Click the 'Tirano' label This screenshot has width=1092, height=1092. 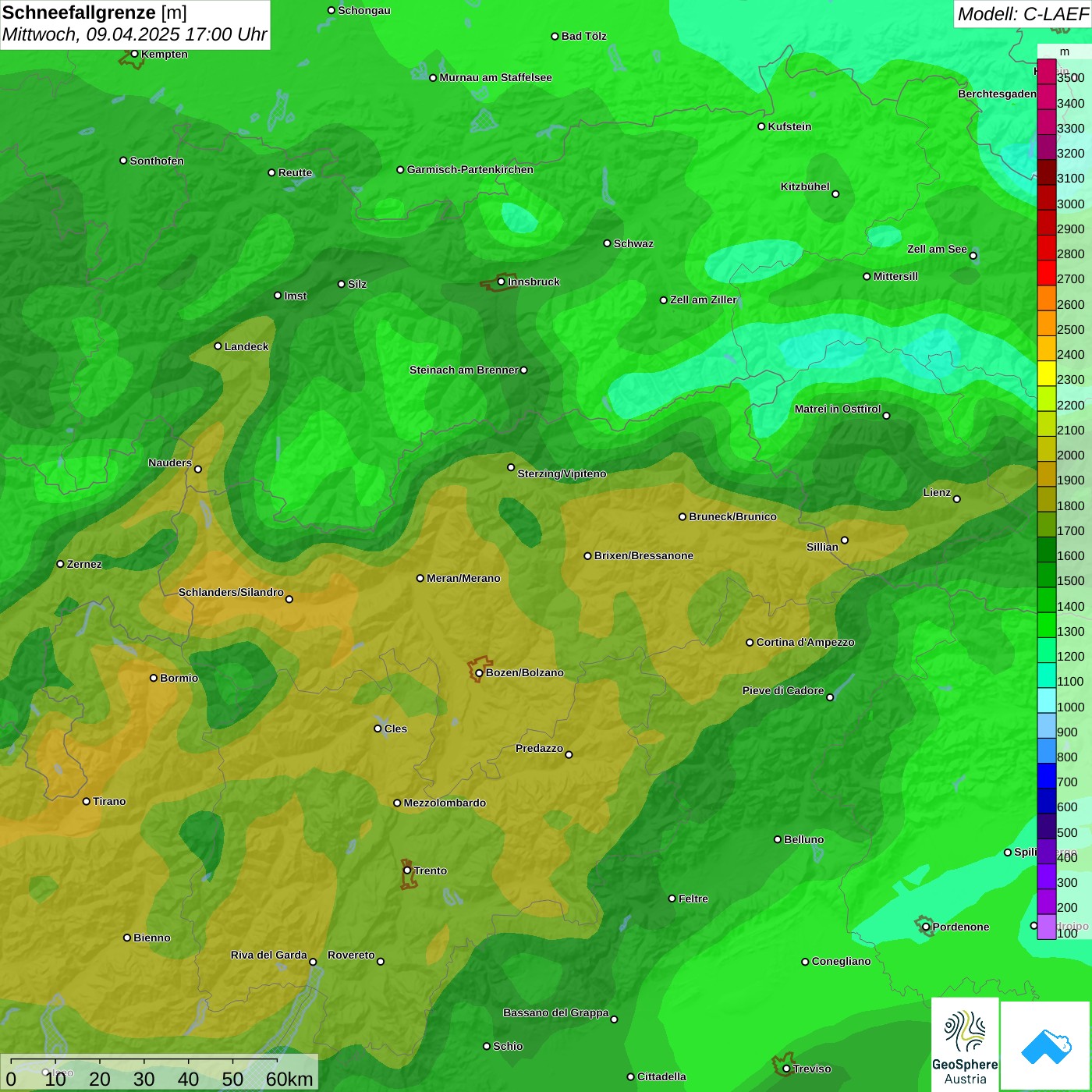click(x=109, y=801)
